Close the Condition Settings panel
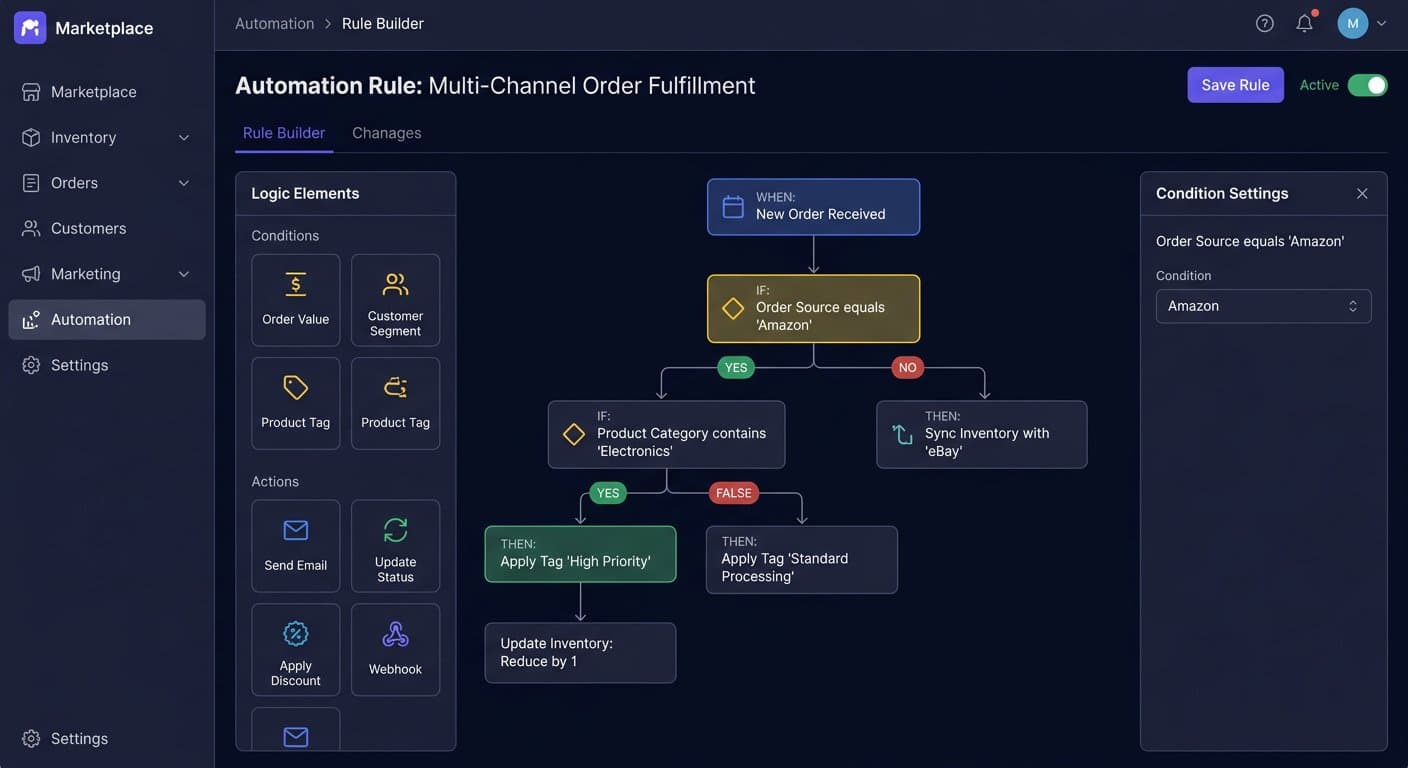This screenshot has height=768, width=1408. [1362, 194]
